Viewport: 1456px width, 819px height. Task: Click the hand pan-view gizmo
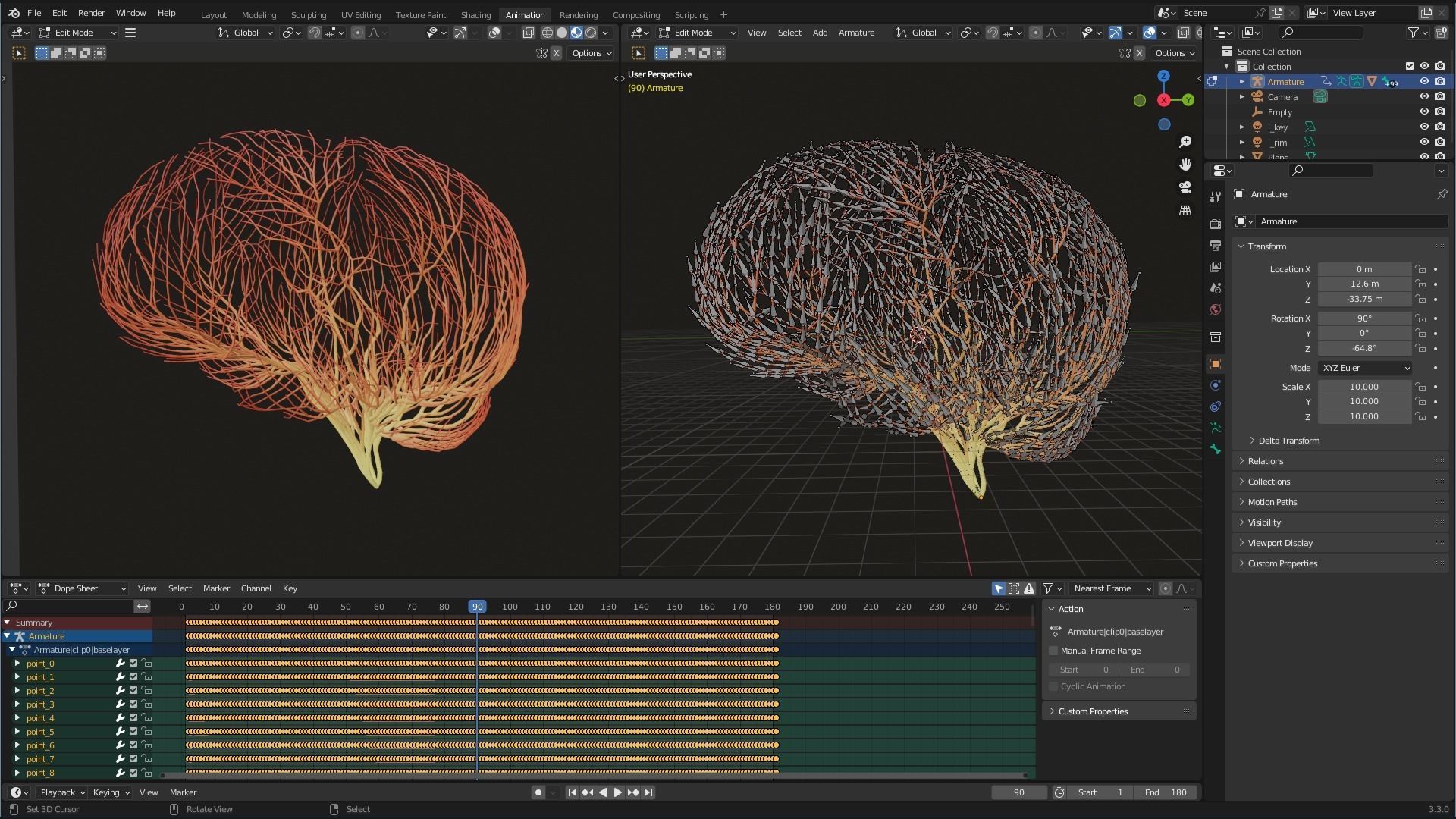coord(1185,165)
